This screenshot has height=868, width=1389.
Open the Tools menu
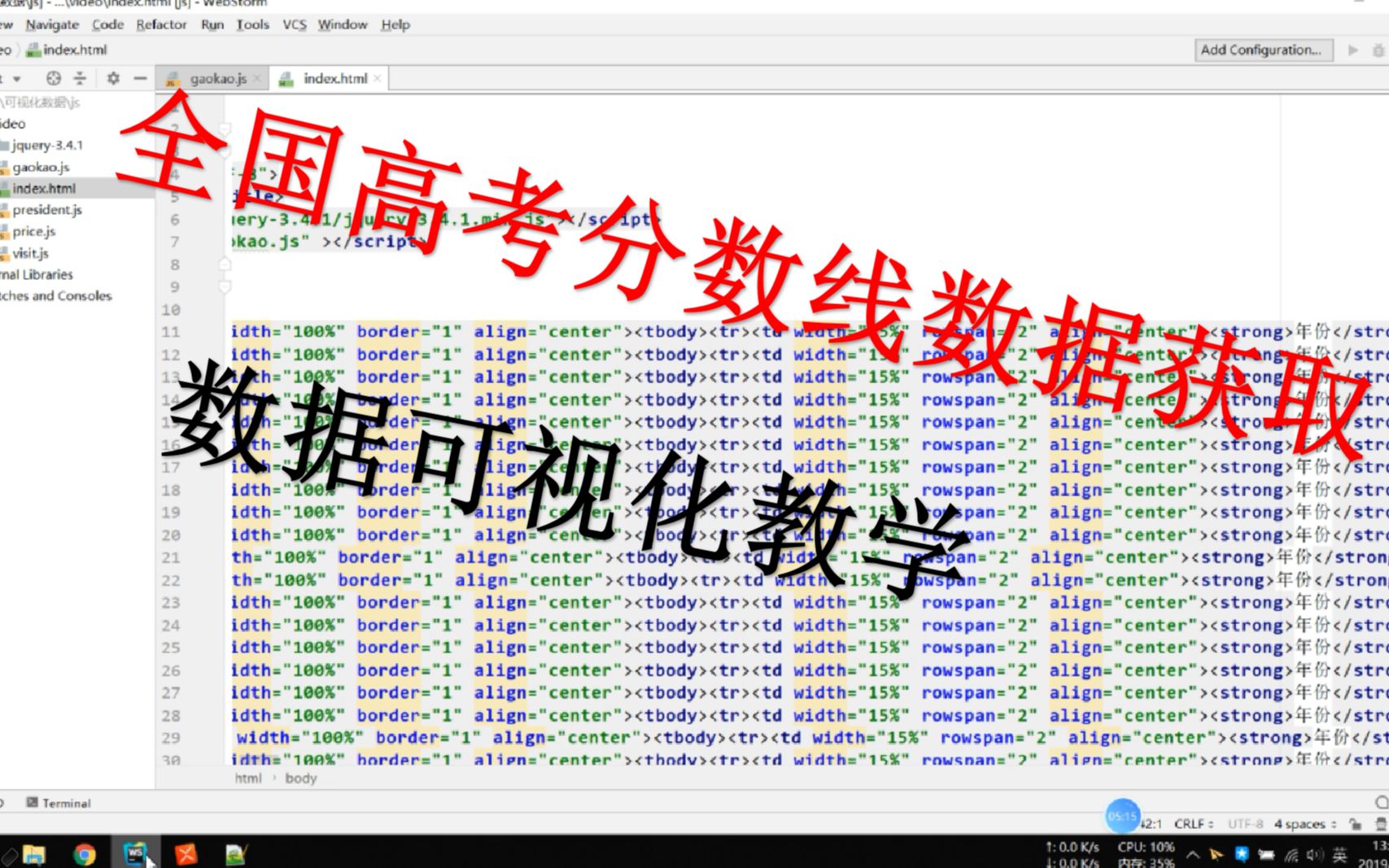coord(252,24)
